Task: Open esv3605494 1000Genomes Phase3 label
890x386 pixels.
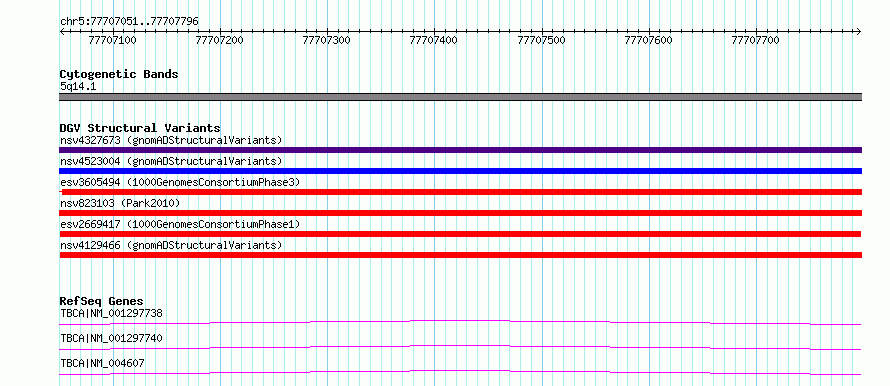Action: tap(180, 182)
